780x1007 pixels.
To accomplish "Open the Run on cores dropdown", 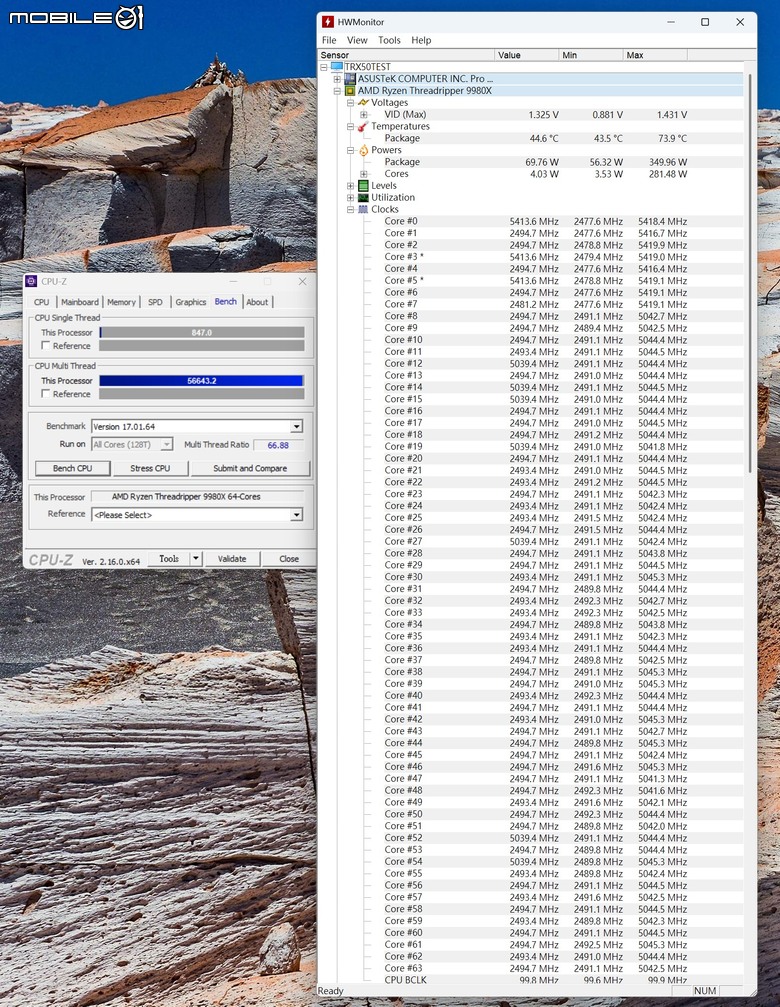I will tap(167, 444).
